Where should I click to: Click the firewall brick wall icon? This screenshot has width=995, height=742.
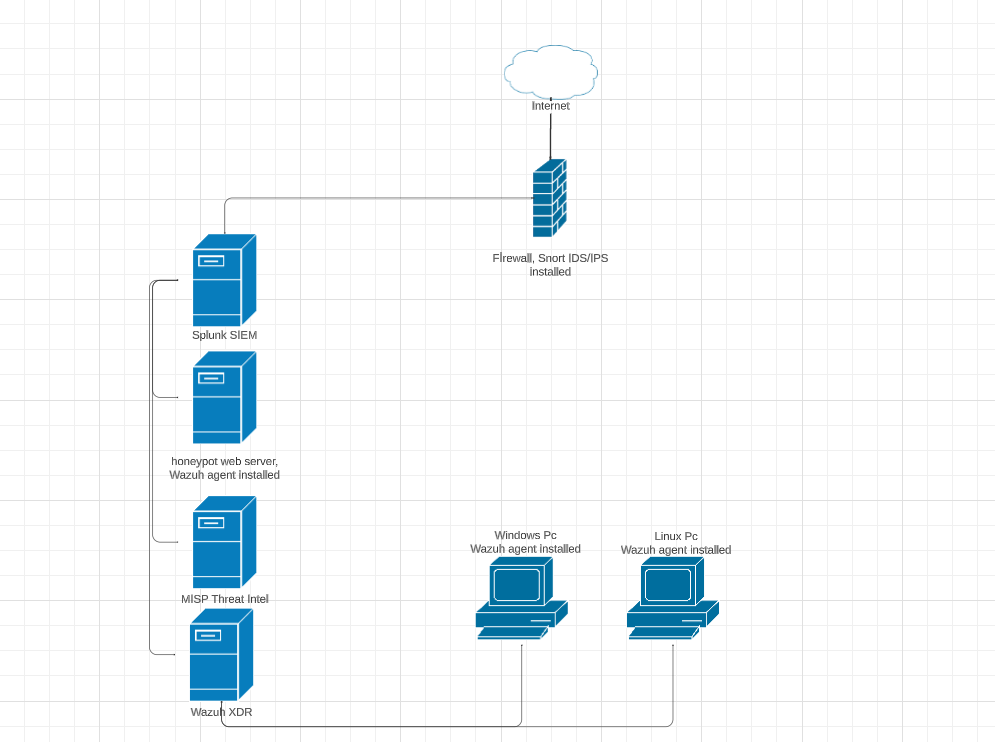click(550, 198)
